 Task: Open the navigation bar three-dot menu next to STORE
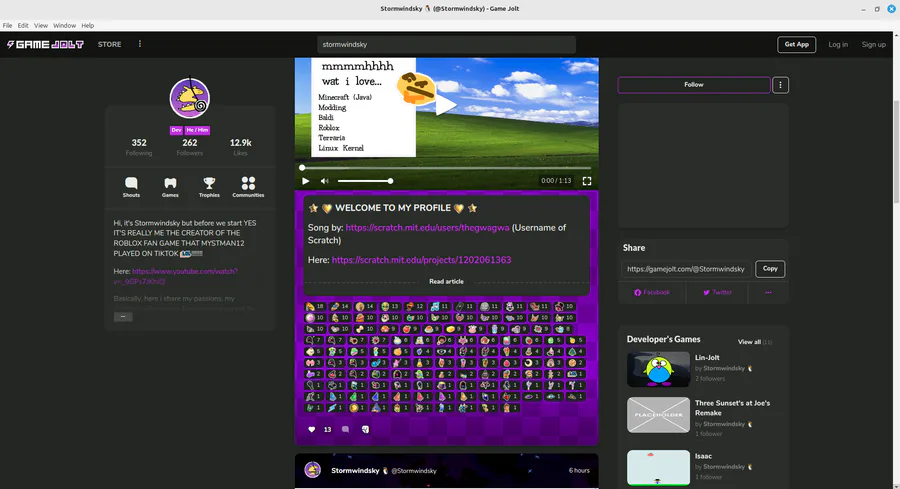click(x=139, y=44)
